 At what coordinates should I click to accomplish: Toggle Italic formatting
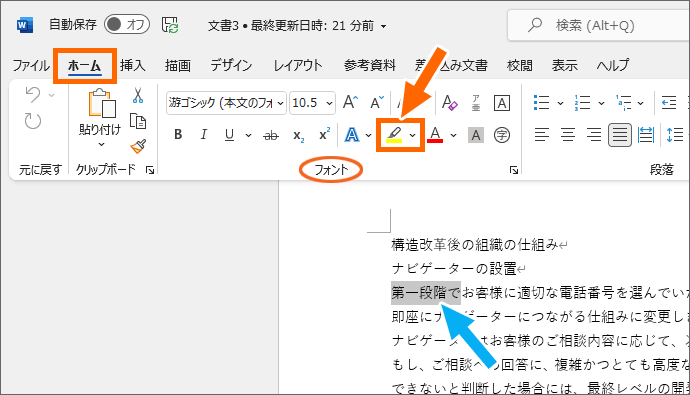pos(203,135)
